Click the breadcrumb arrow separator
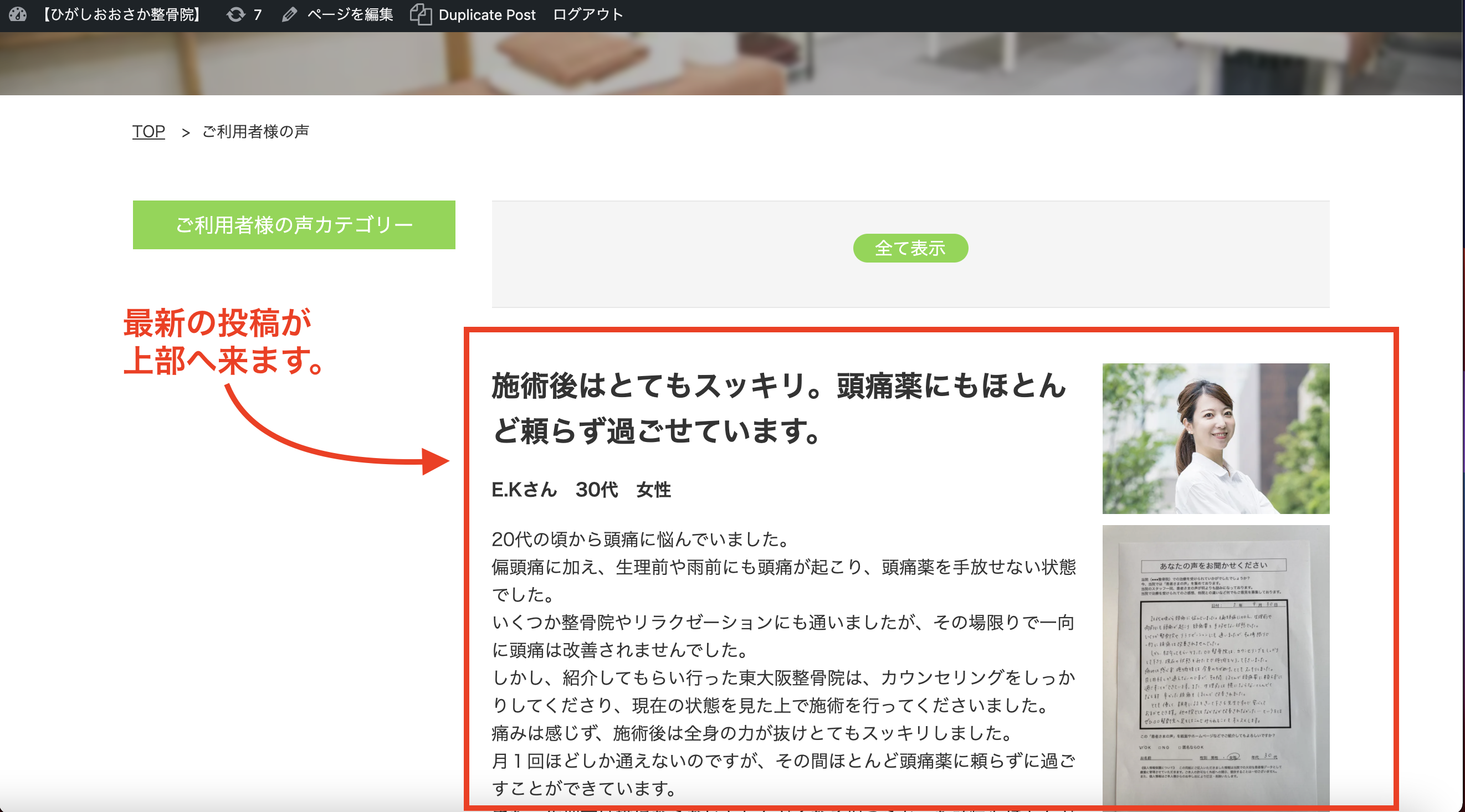 coord(186,132)
